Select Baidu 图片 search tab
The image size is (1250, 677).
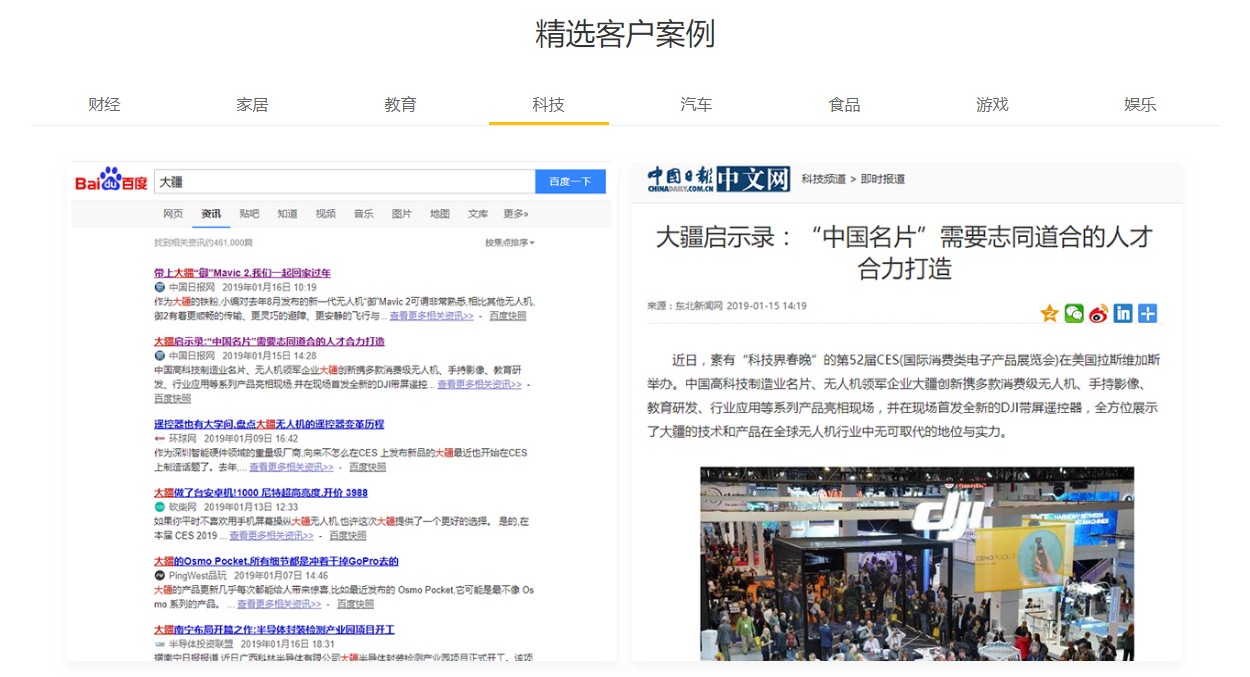[402, 214]
